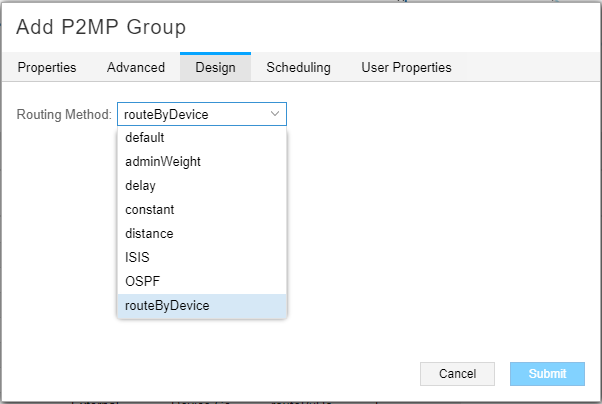Open the User Properties tab
602x404 pixels.
(406, 67)
